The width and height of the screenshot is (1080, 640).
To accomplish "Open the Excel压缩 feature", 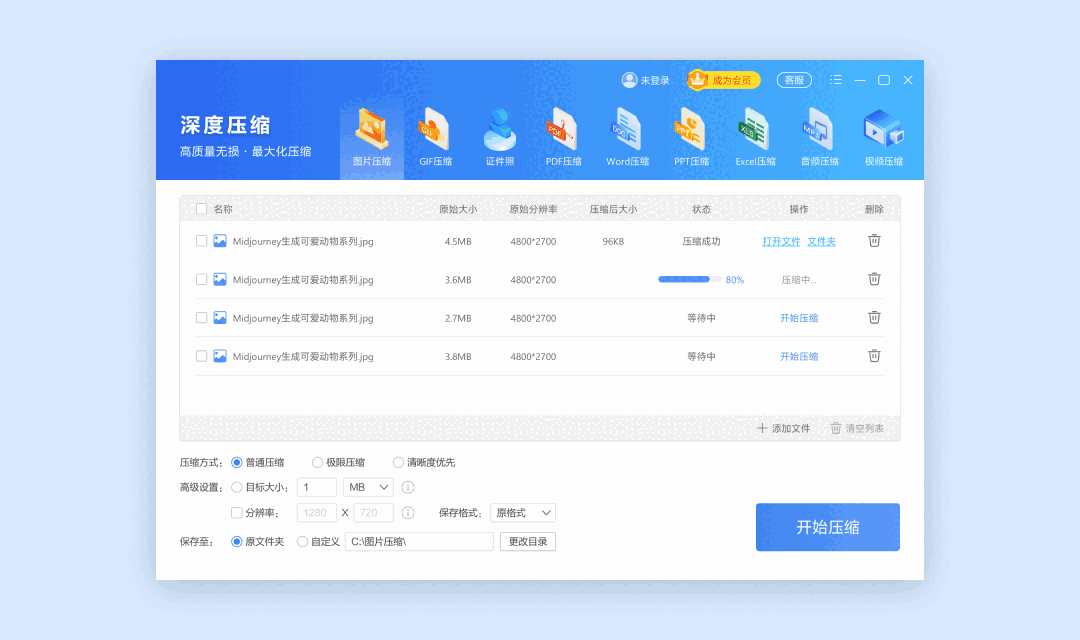I will 755,135.
